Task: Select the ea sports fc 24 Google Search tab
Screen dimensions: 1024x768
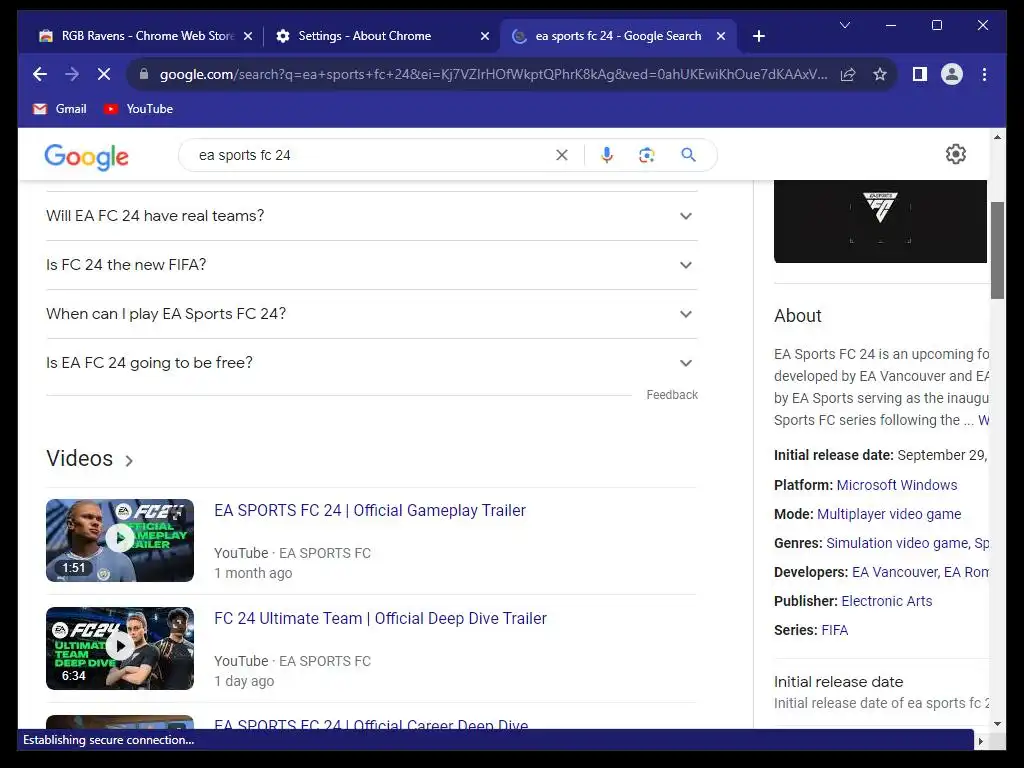Action: pos(618,36)
